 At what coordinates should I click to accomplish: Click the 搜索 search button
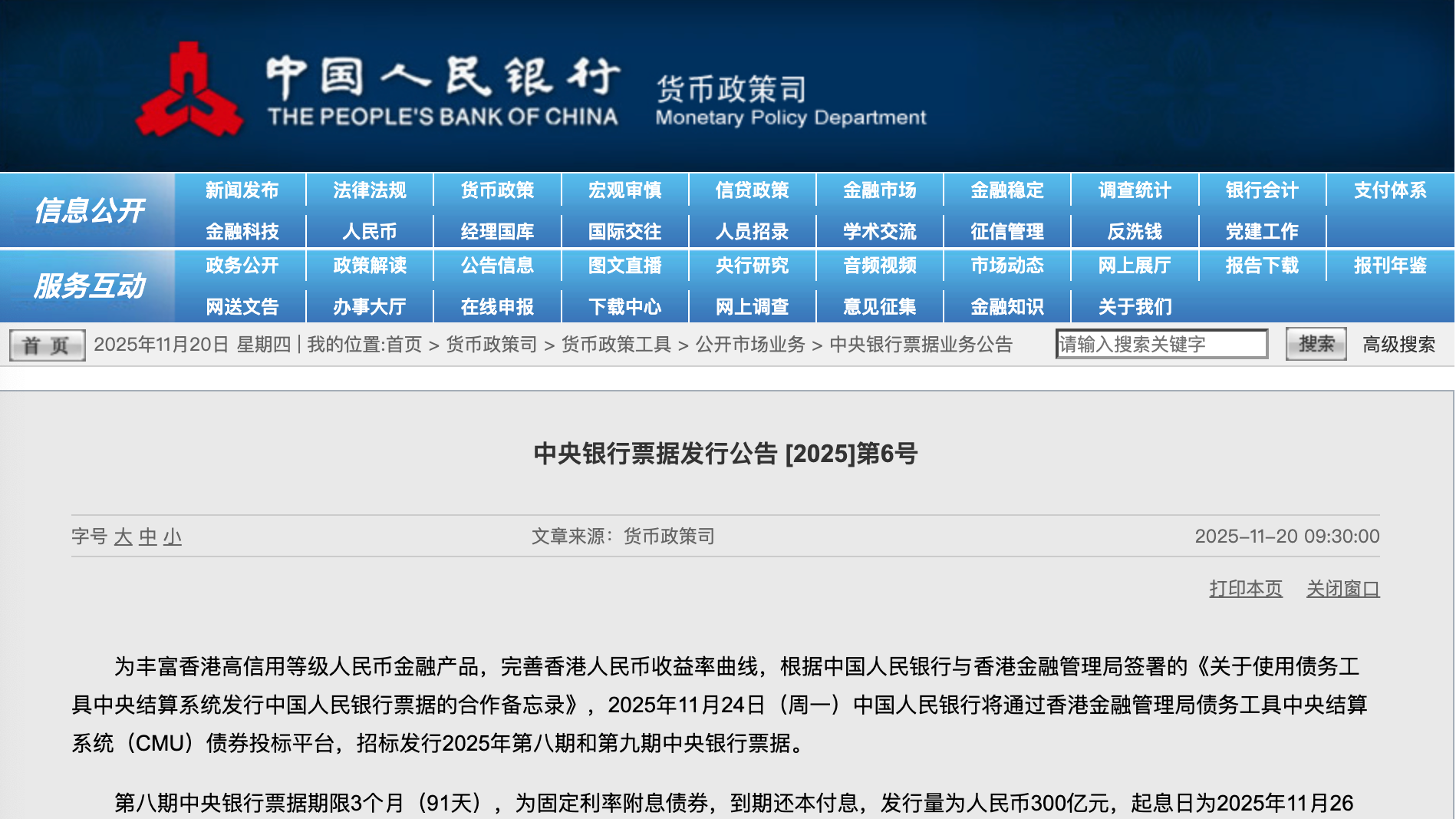click(x=1316, y=344)
